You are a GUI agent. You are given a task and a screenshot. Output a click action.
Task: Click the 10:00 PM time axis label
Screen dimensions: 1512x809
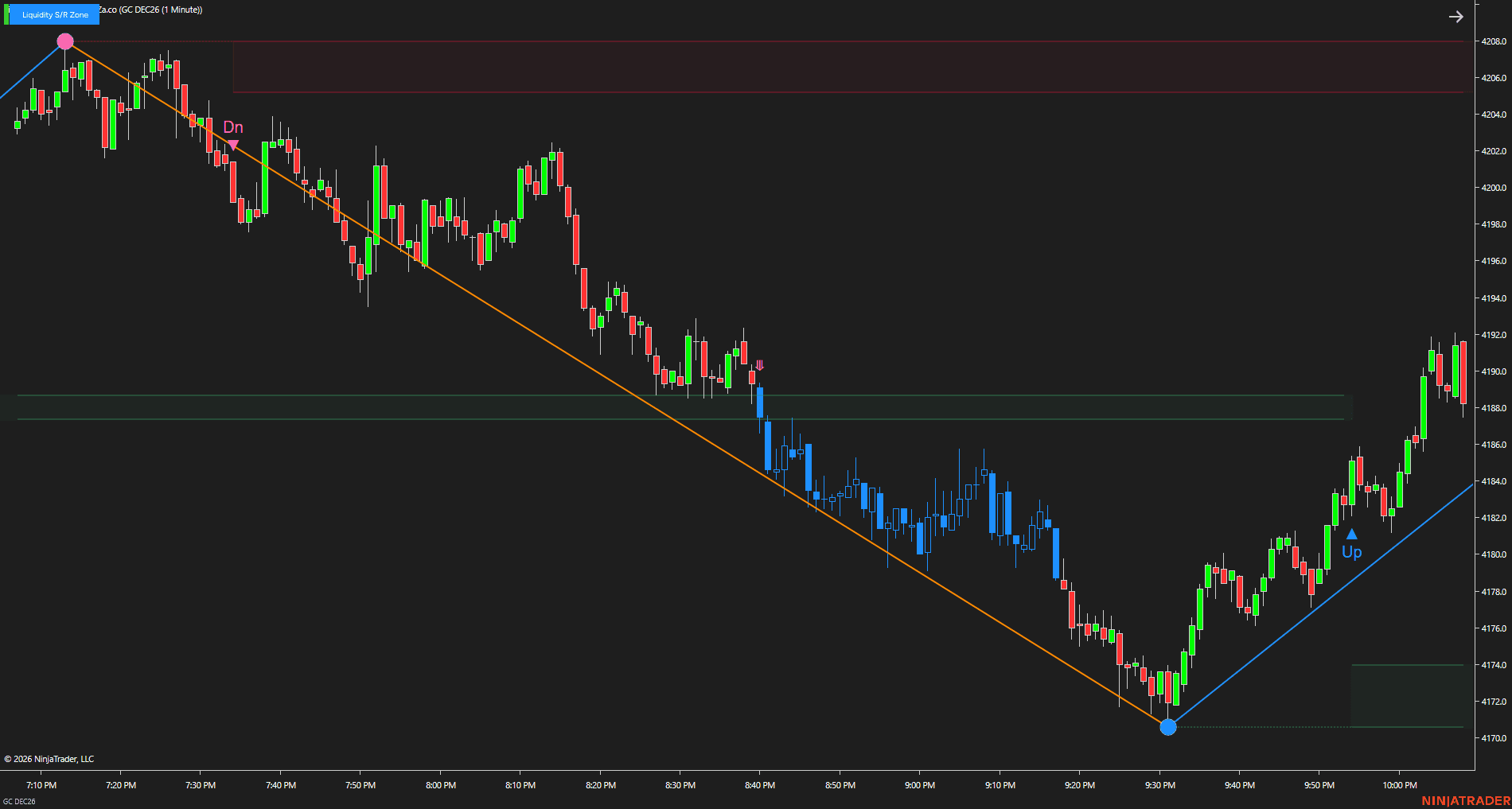point(1400,785)
